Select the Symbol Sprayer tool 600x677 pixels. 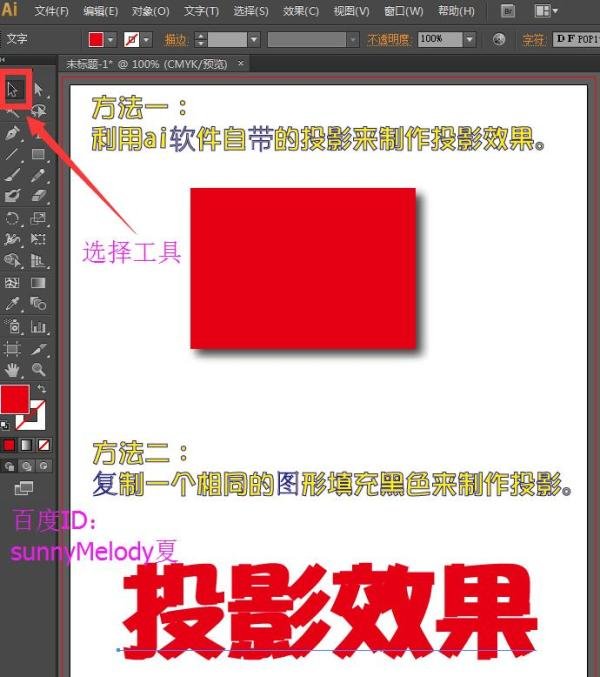click(x=13, y=326)
